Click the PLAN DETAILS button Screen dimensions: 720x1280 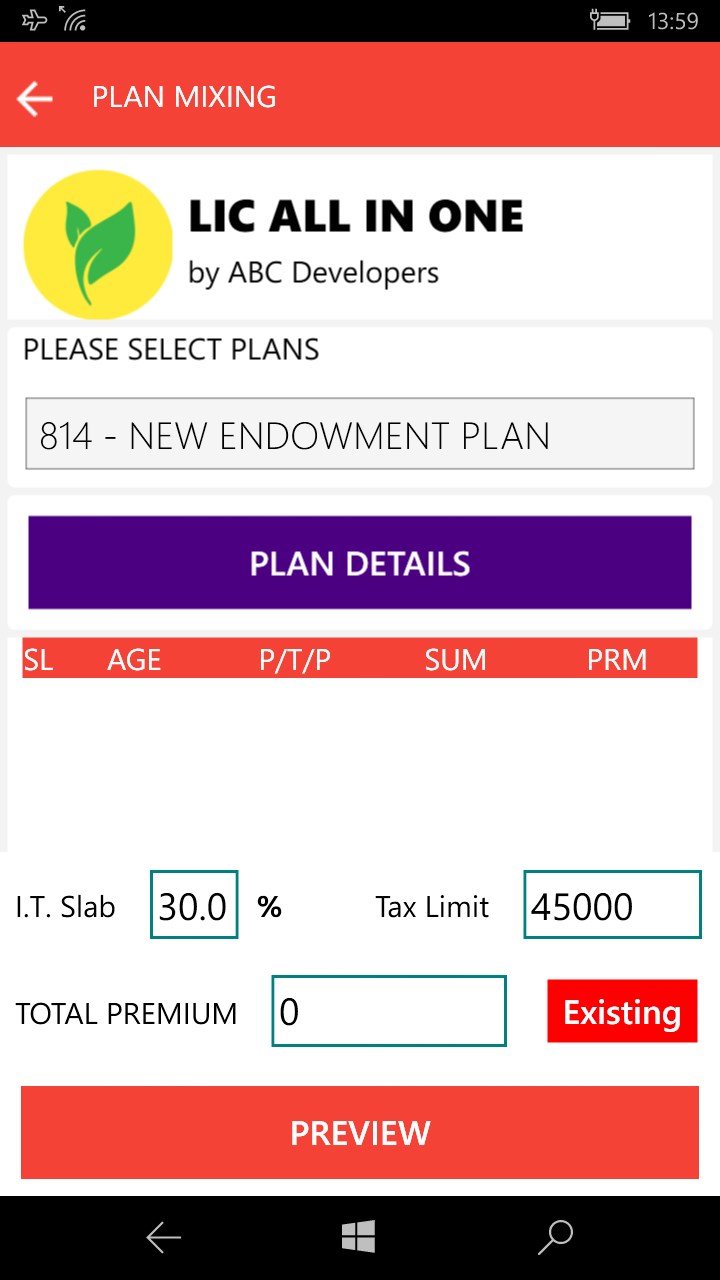tap(360, 563)
